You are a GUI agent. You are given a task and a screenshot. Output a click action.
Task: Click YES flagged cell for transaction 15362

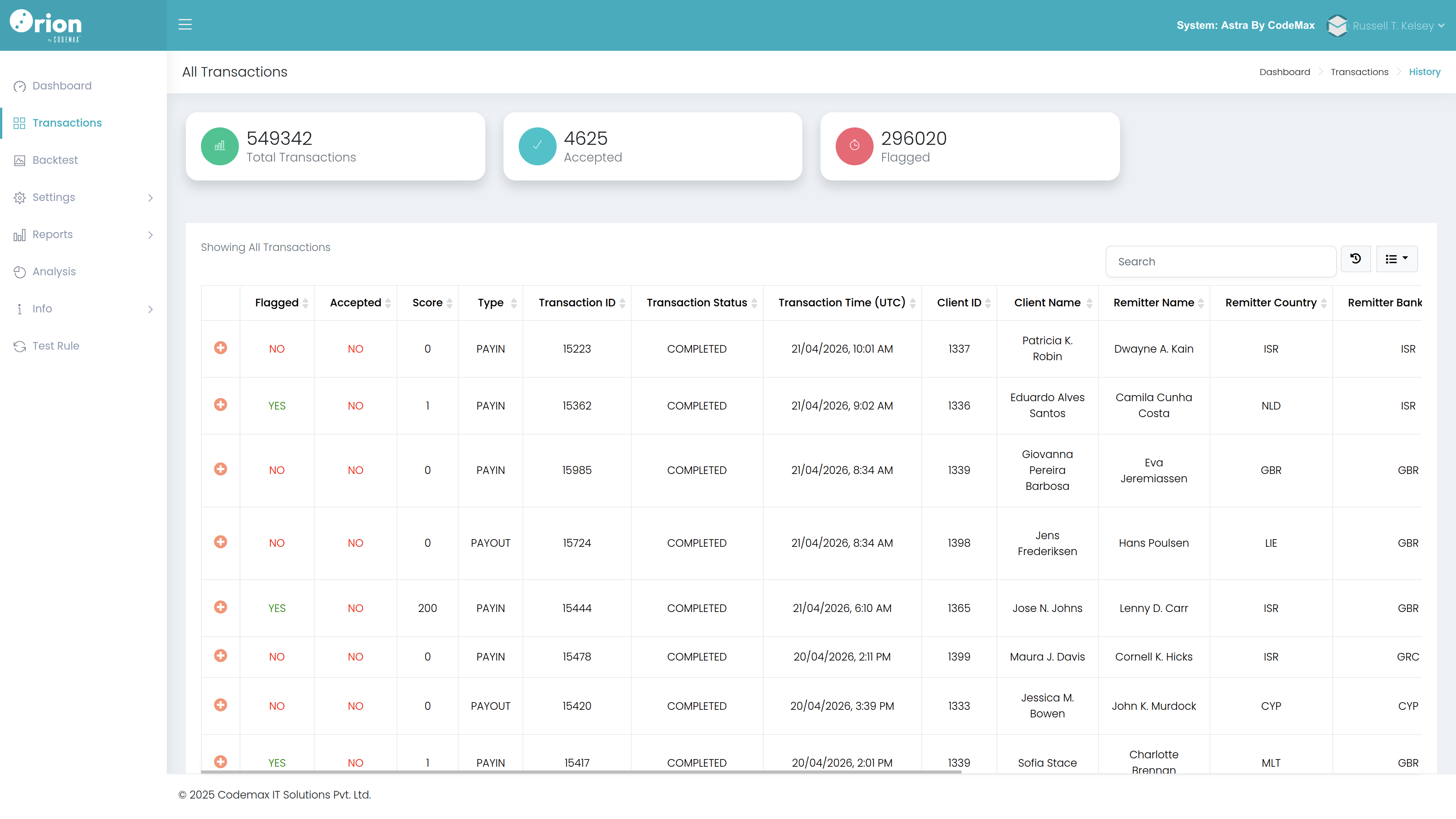coord(277,406)
